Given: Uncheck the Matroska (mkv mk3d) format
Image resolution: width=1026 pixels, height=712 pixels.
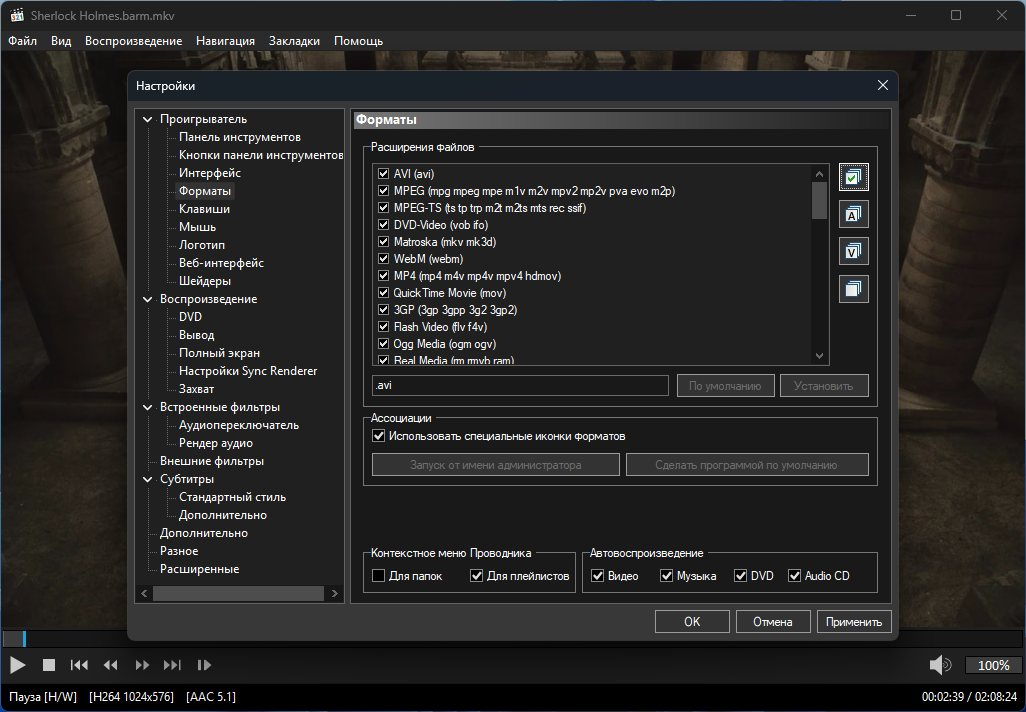Looking at the screenshot, I should pos(383,242).
